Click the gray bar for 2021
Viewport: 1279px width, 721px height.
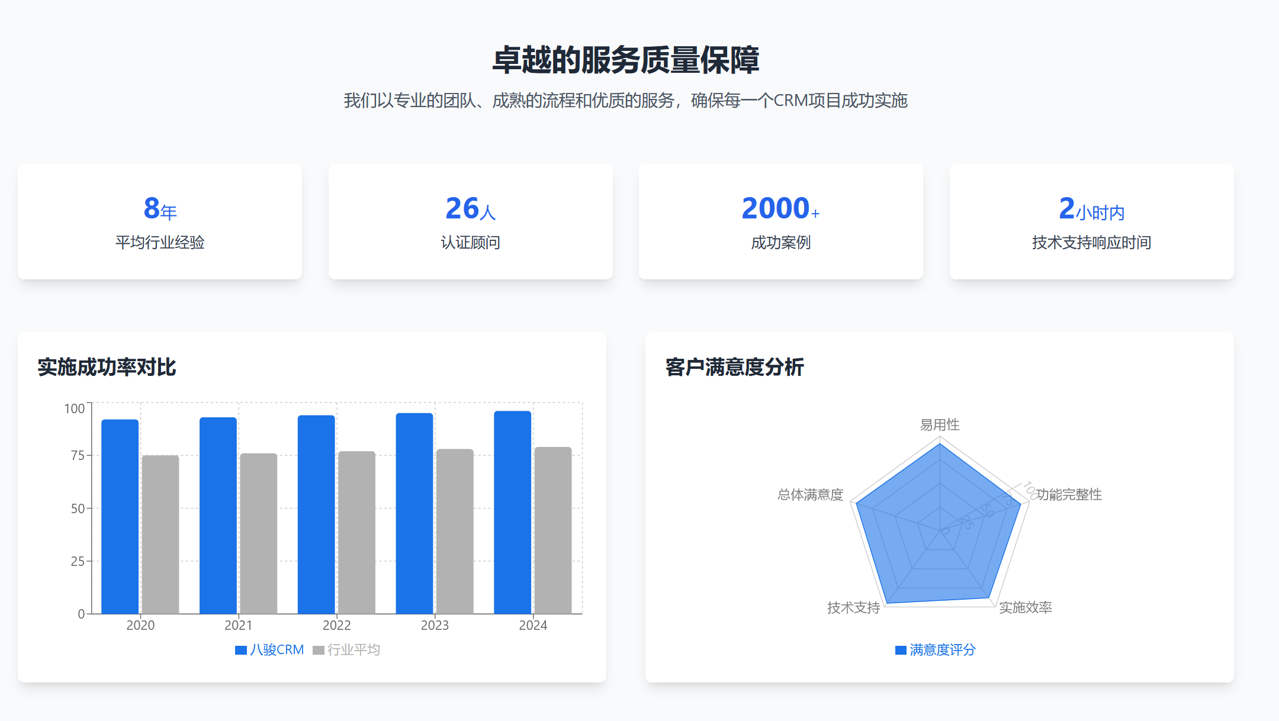point(259,534)
